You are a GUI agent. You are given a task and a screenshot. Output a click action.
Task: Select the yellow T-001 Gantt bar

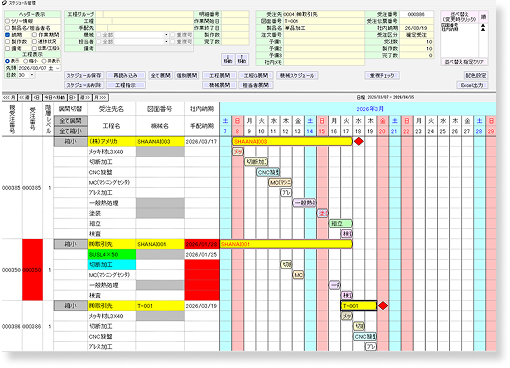[x=359, y=306]
